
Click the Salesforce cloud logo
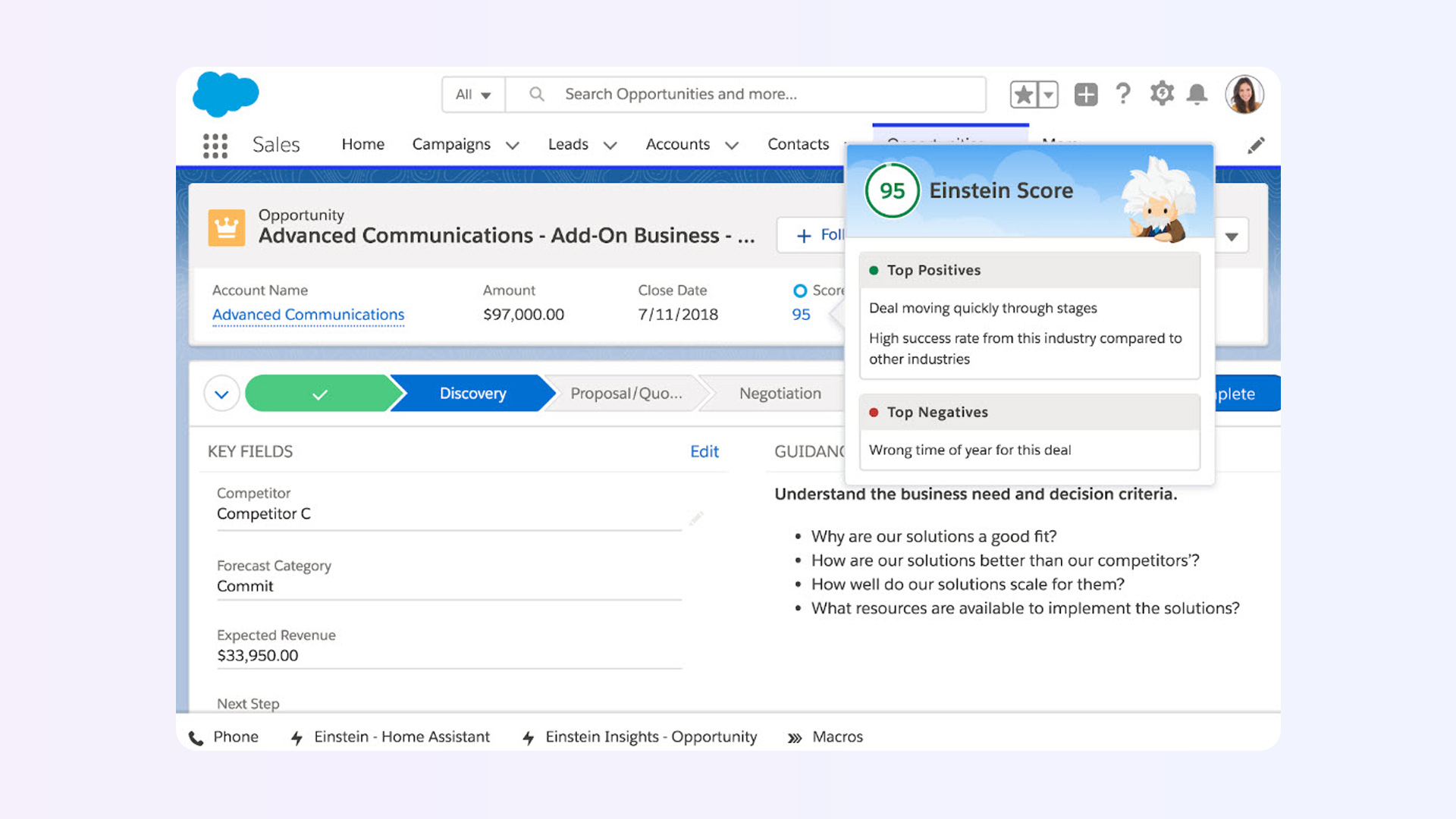(225, 94)
